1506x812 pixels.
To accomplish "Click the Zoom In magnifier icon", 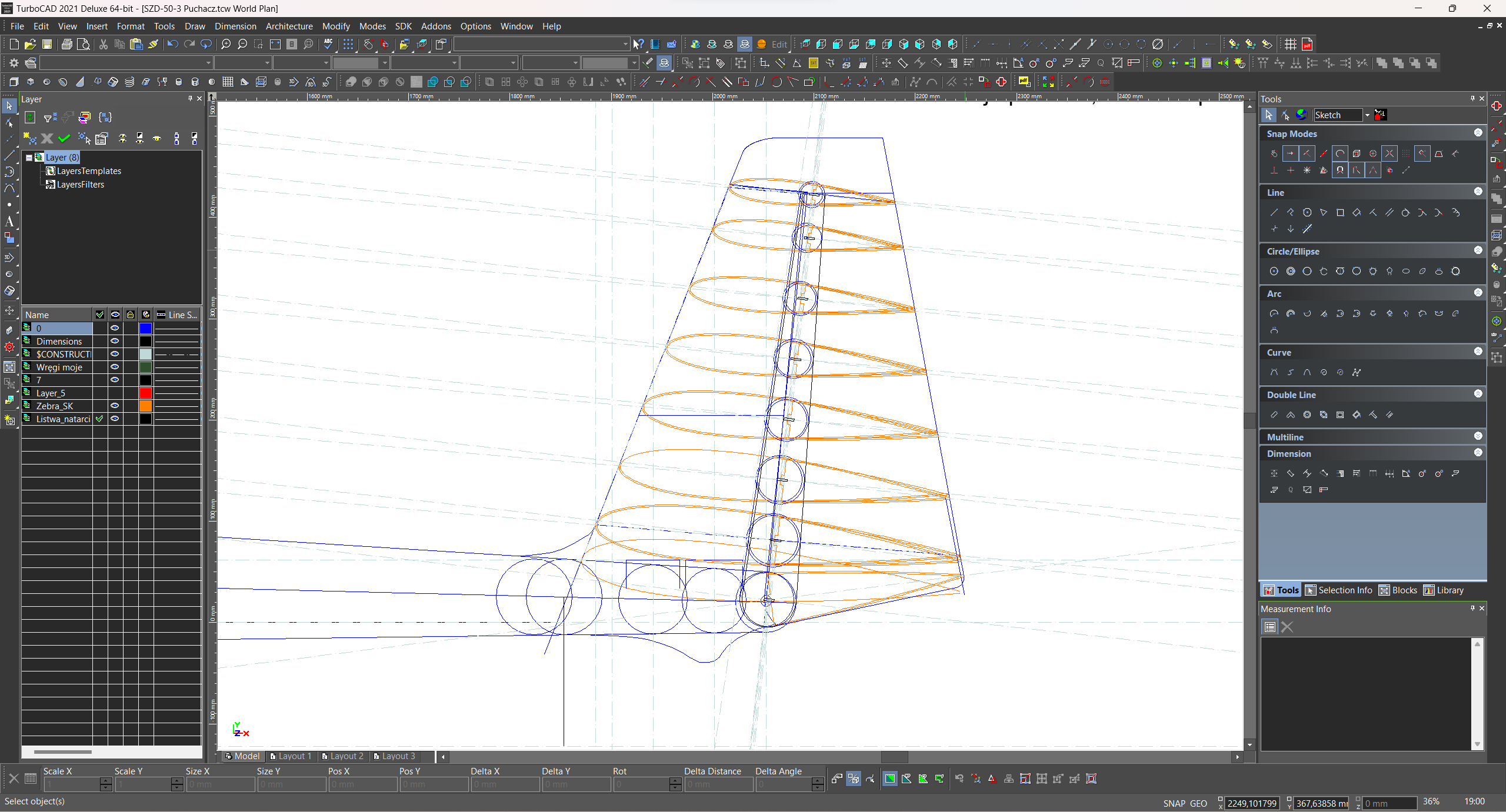I will pyautogui.click(x=226, y=44).
